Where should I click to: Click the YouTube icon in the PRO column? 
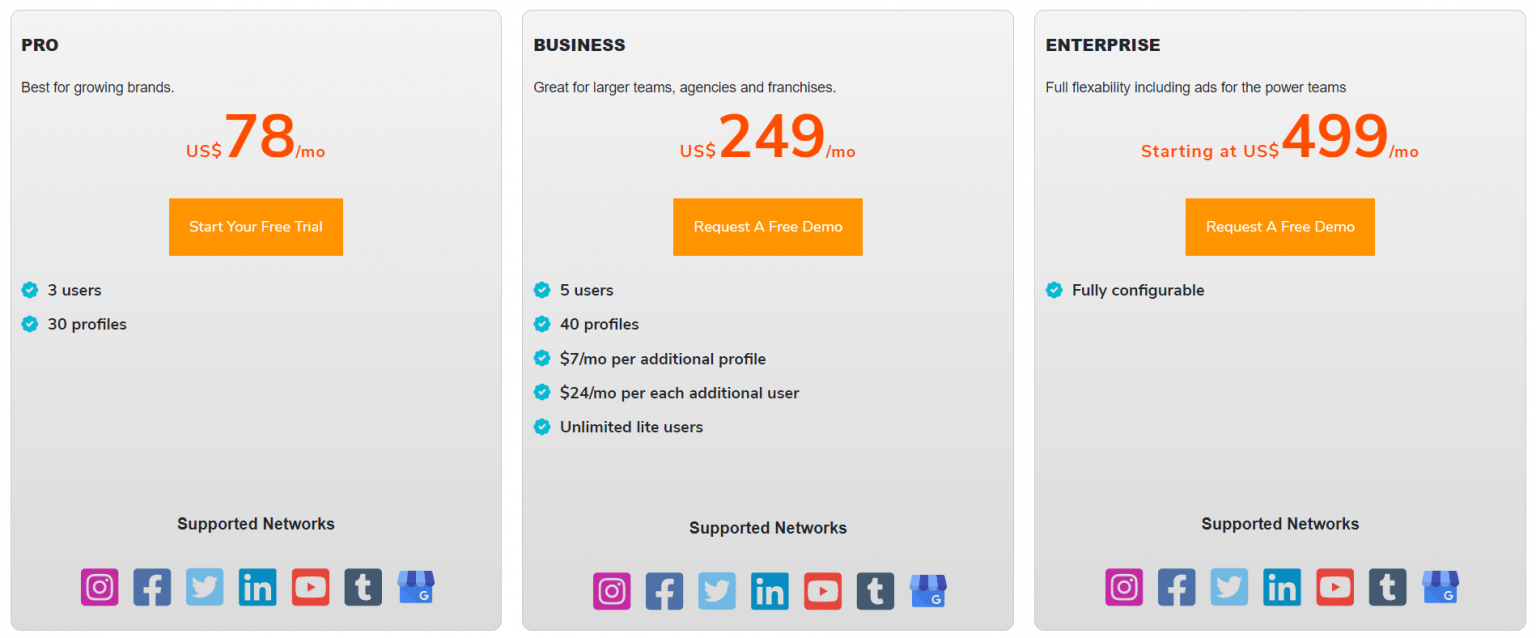click(x=310, y=587)
